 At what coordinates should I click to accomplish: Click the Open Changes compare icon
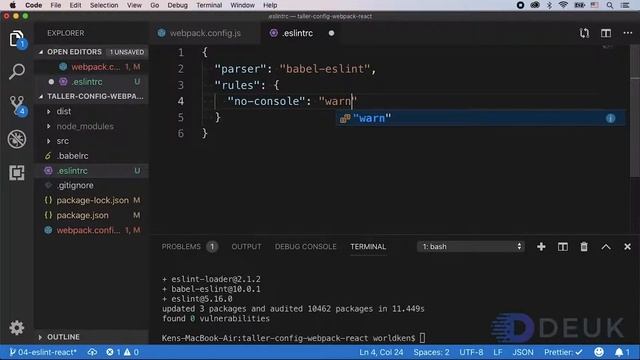pos(584,33)
